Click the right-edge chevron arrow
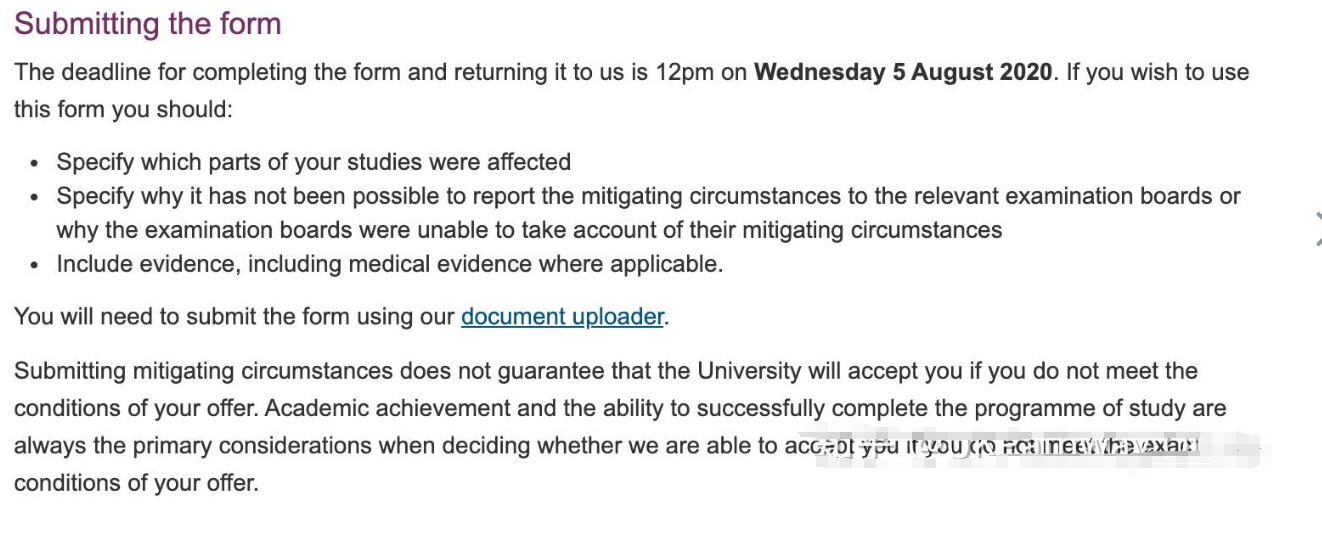 tap(1317, 229)
